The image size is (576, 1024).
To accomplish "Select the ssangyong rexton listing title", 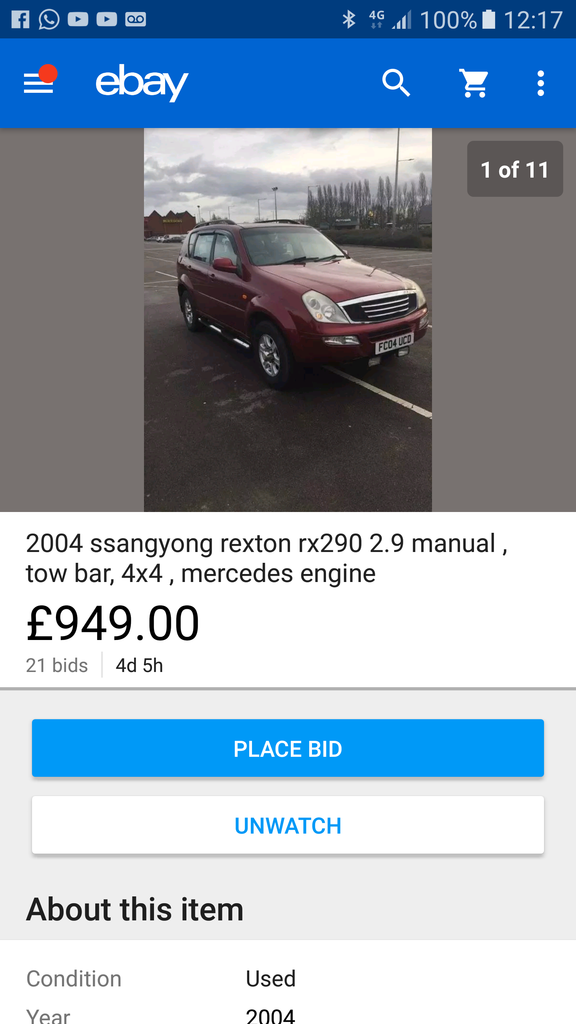I will pyautogui.click(x=266, y=558).
